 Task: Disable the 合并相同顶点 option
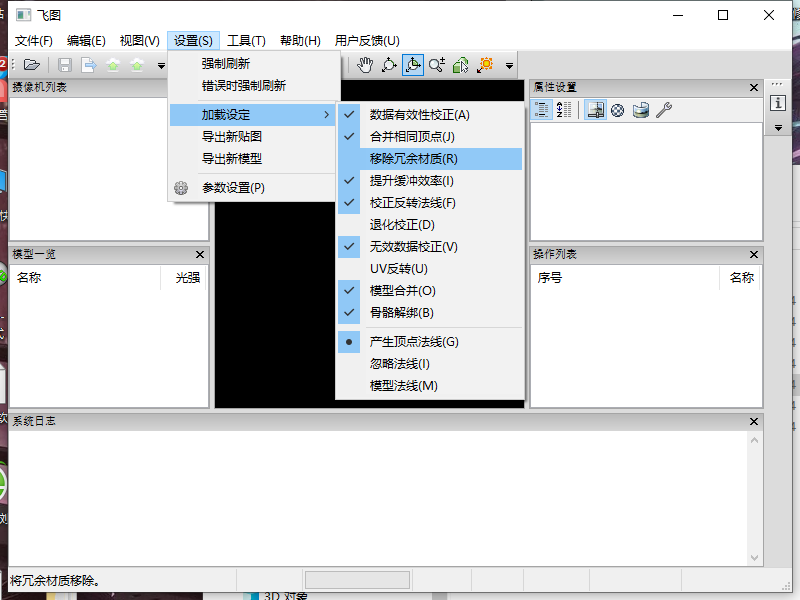coord(414,135)
